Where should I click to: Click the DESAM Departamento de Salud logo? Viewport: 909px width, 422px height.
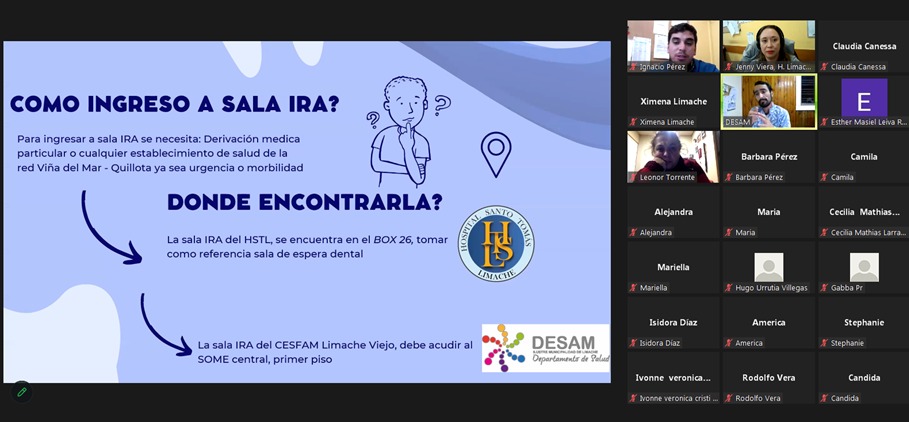coord(545,347)
